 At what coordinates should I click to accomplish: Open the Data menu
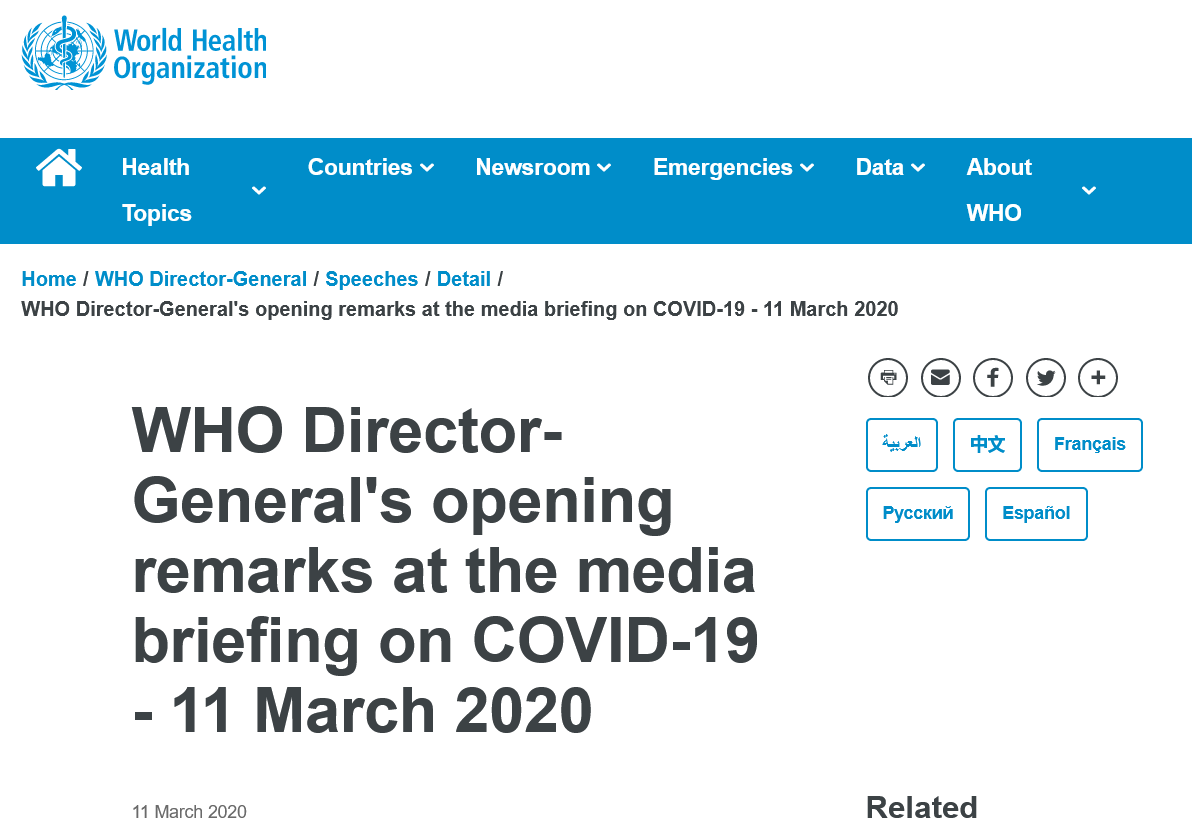pyautogui.click(x=890, y=167)
